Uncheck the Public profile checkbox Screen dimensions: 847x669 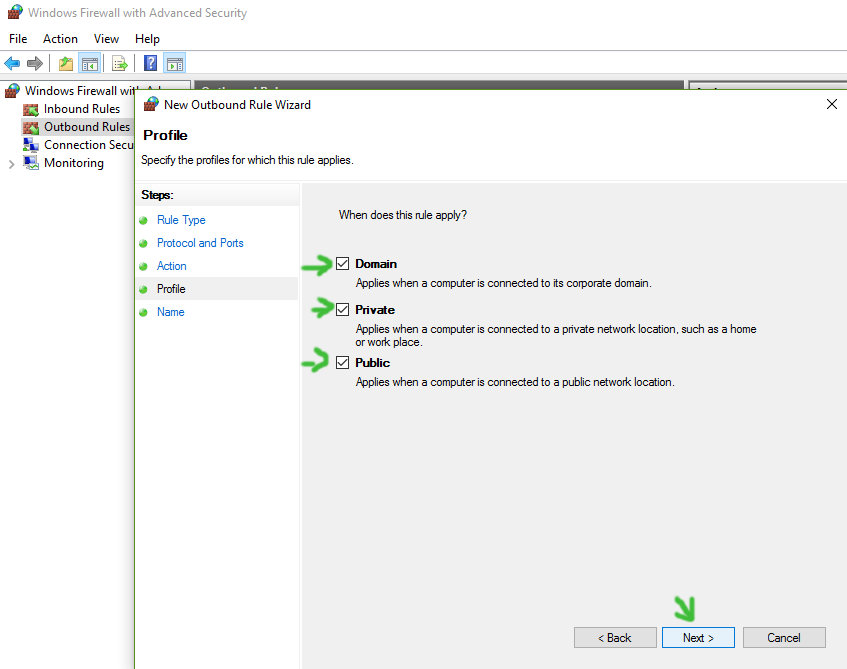tap(342, 363)
